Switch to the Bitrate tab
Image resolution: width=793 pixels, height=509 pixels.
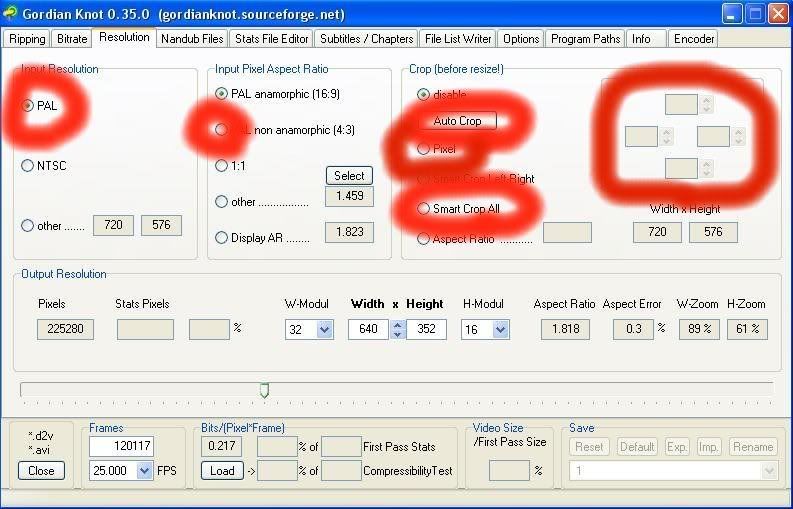tap(72, 39)
